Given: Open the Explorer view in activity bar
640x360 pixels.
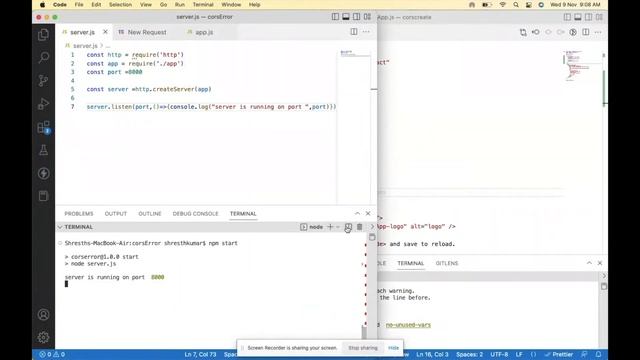Looking at the screenshot, I should click(43, 35).
